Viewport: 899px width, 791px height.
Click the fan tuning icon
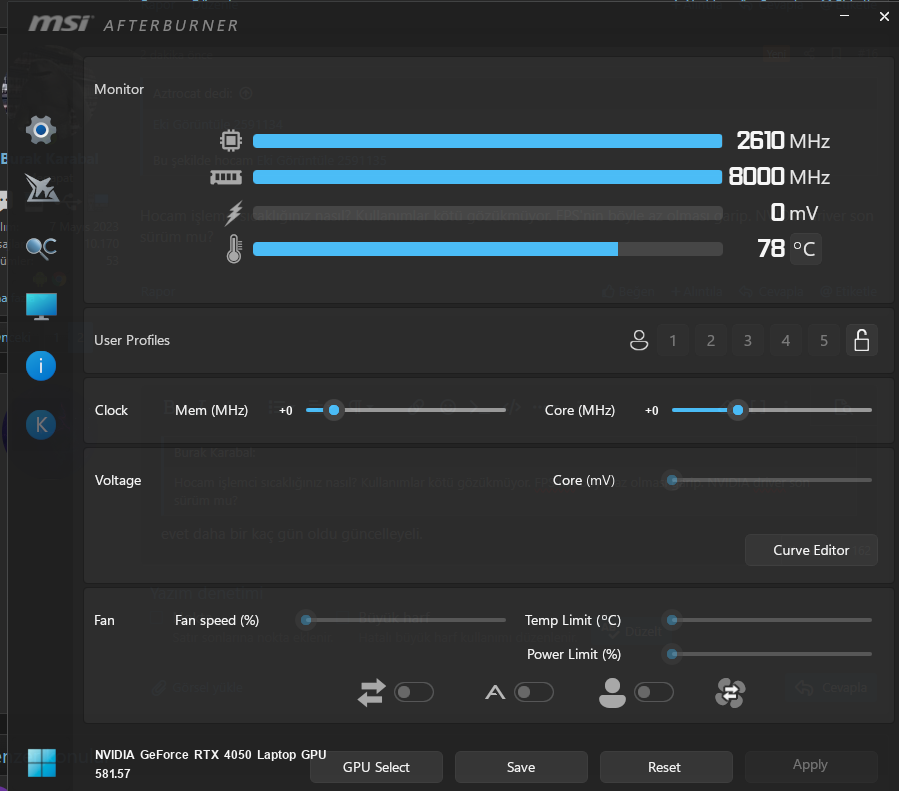click(730, 693)
